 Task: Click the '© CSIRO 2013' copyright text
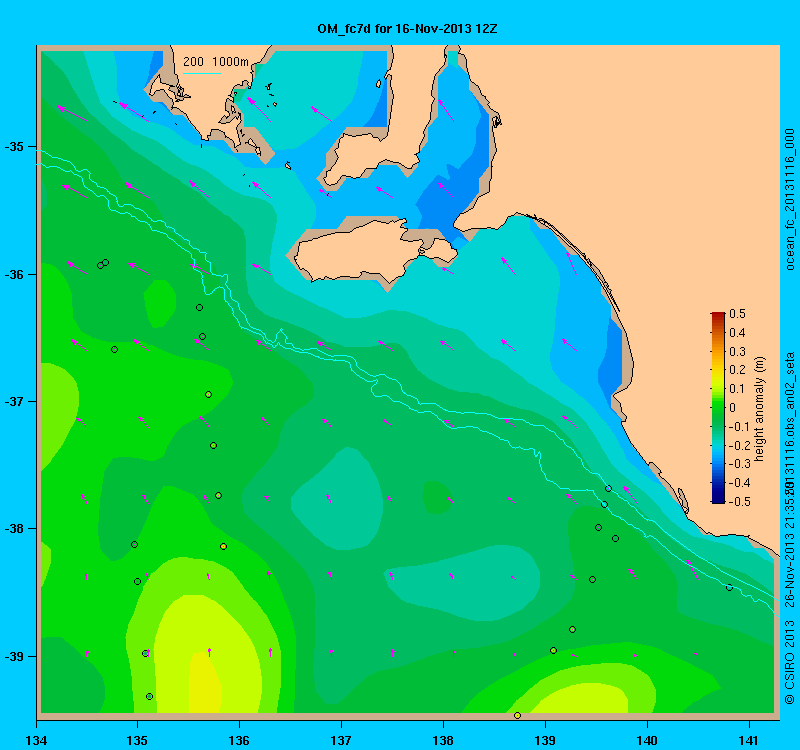click(x=790, y=662)
